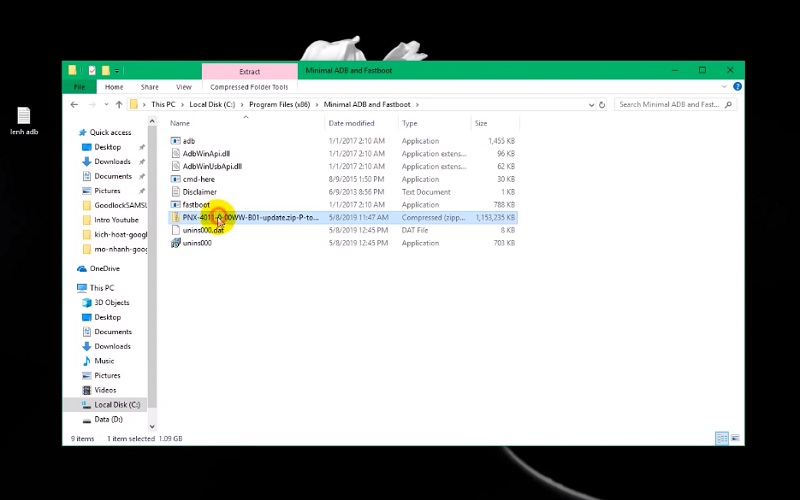This screenshot has height=500, width=800.
Task: Open the Intro Youtube folder
Action: (x=116, y=220)
